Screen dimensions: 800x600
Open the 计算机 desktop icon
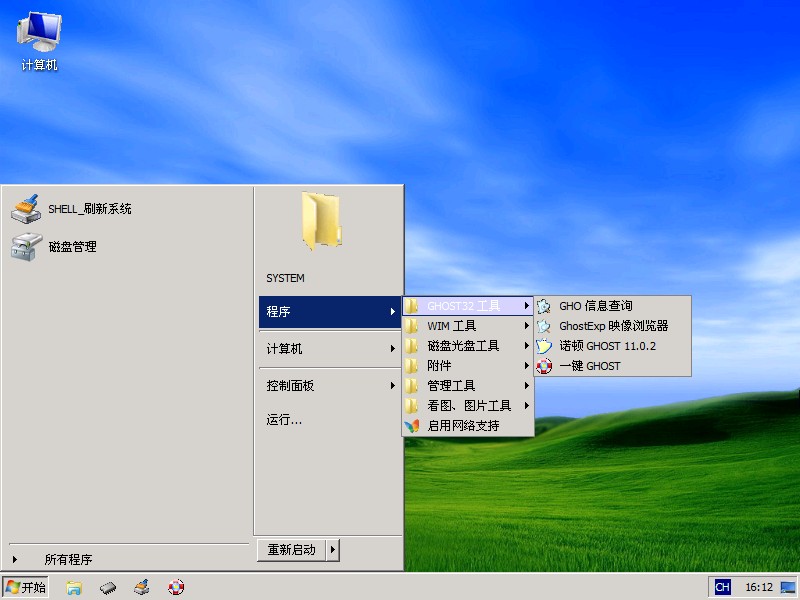39,40
